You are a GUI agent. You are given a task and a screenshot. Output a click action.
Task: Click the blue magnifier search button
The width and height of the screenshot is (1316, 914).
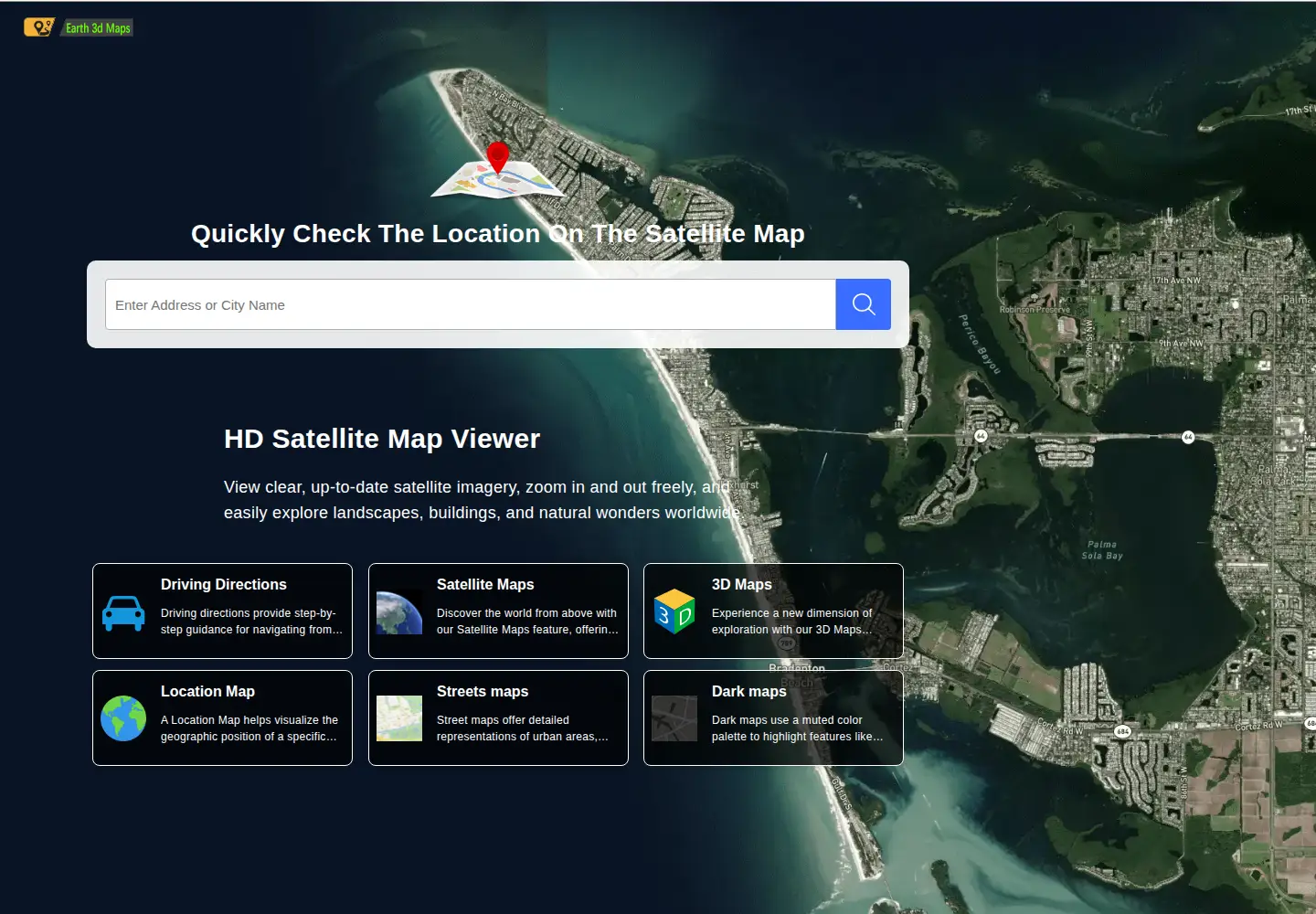tap(864, 304)
